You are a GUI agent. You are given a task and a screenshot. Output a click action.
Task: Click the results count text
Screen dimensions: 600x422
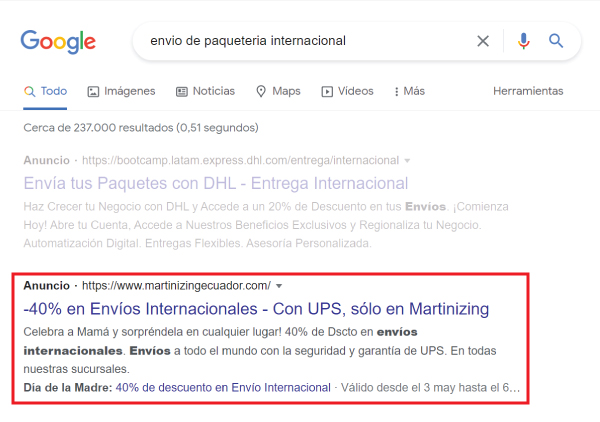(x=141, y=128)
